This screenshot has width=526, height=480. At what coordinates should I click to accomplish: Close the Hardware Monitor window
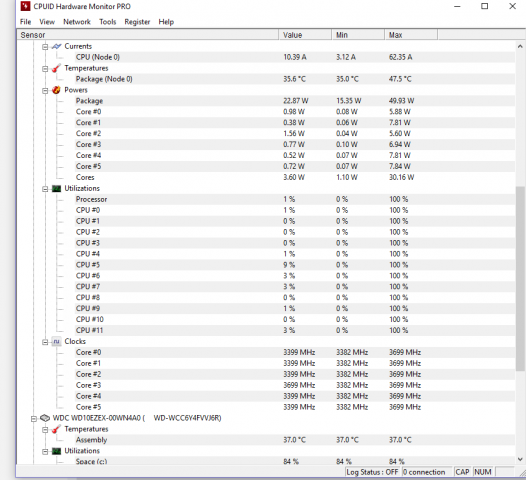pyautogui.click(x=513, y=6)
